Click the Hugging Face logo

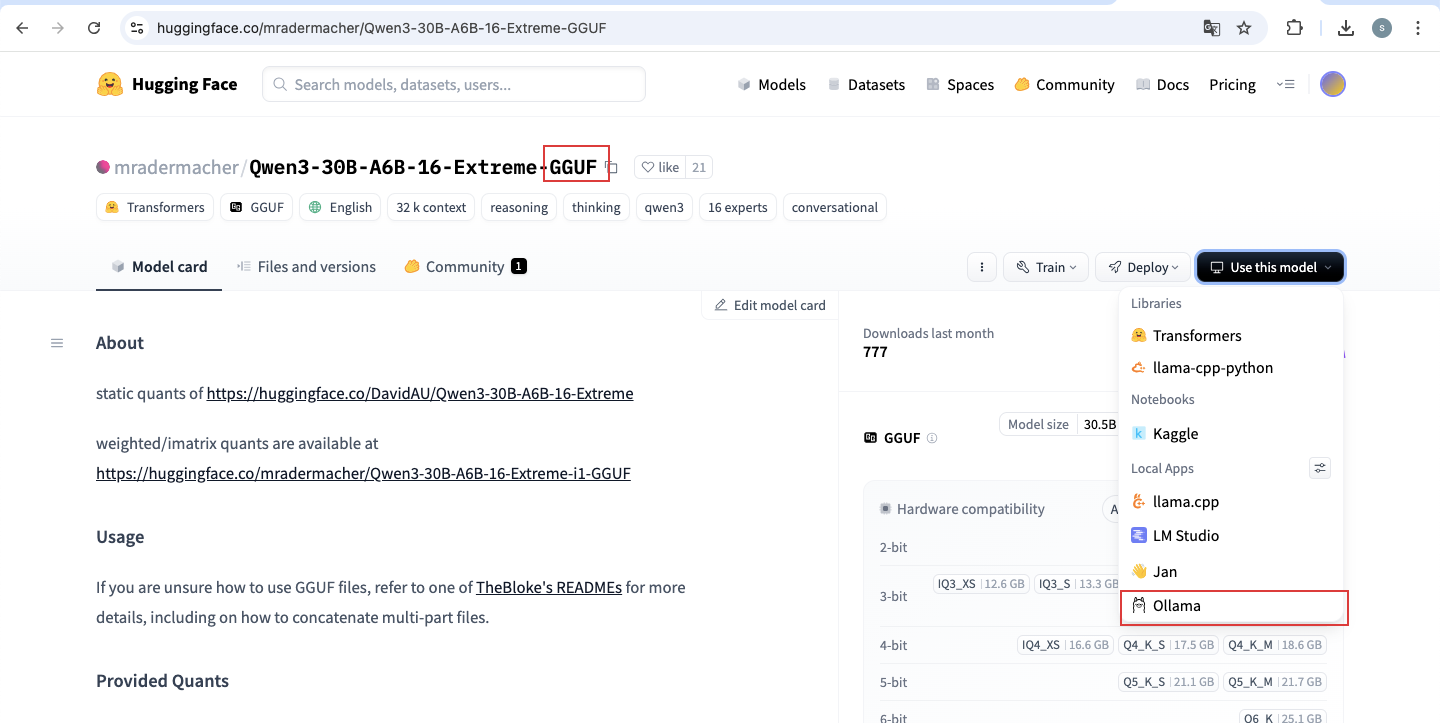(167, 84)
